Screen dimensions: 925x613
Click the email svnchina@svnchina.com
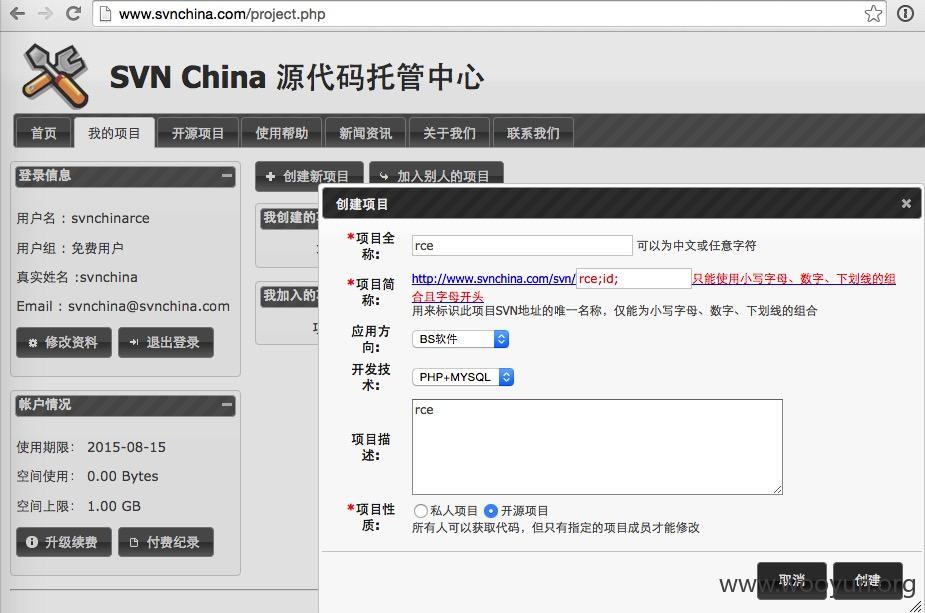coord(149,306)
